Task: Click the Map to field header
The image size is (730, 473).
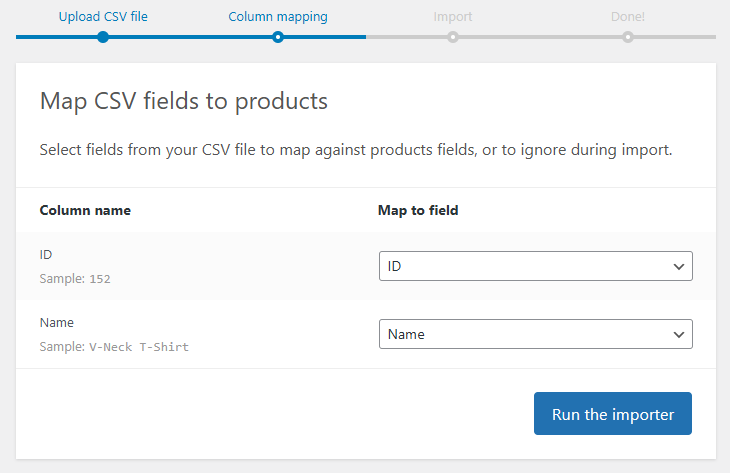Action: tap(418, 210)
